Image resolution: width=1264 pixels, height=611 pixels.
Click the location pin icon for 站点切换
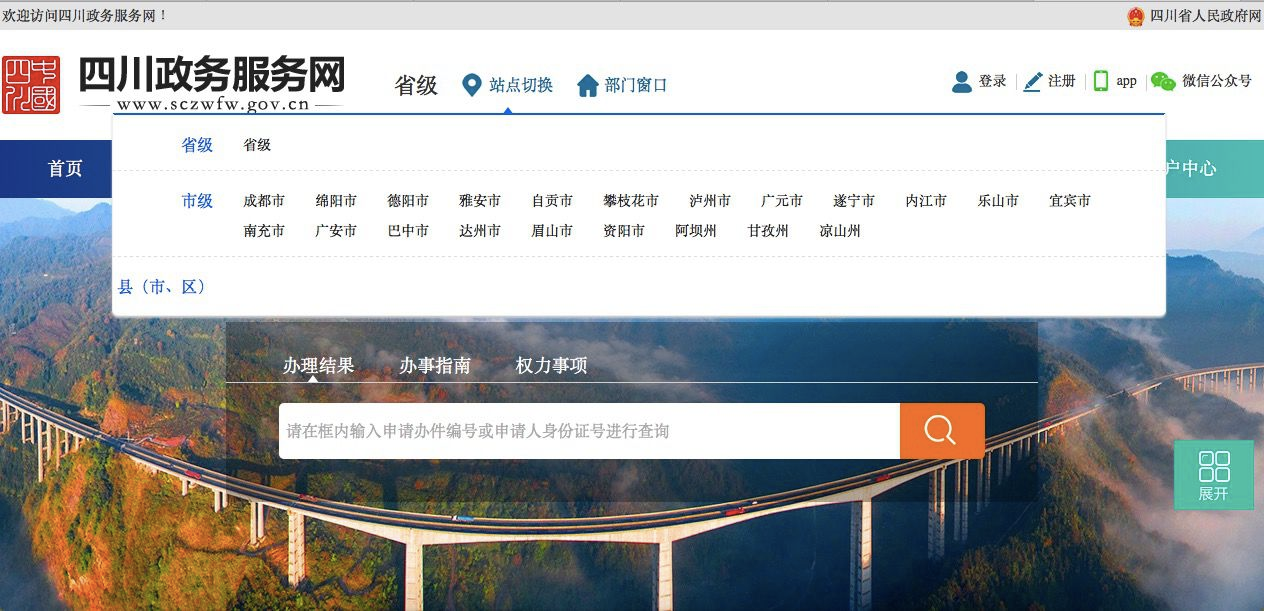(x=472, y=85)
